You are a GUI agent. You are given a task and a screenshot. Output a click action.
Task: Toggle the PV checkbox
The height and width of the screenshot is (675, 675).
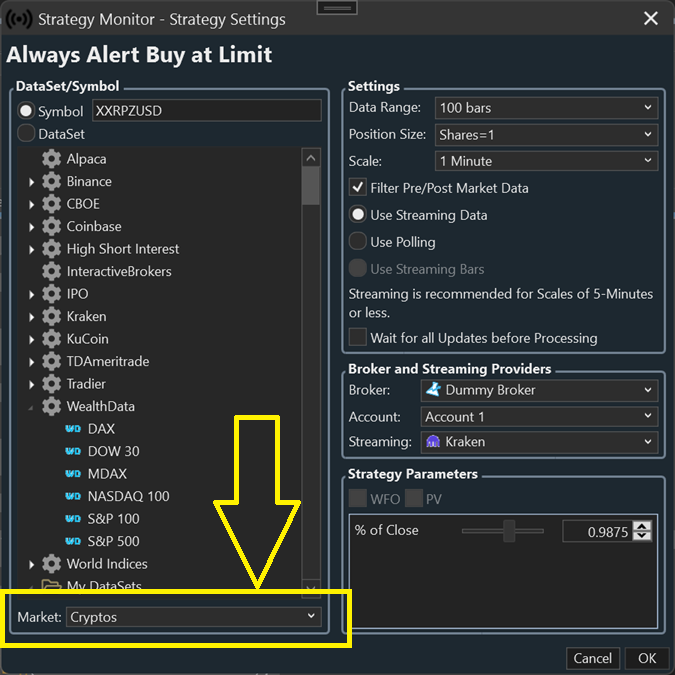(414, 498)
